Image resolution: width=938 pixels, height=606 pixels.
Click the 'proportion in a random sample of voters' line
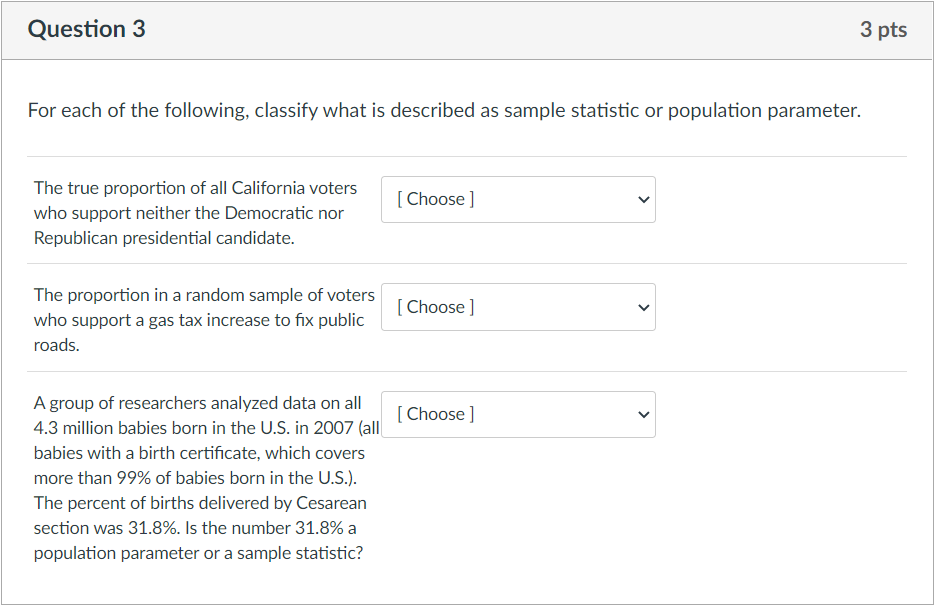[x=204, y=295]
